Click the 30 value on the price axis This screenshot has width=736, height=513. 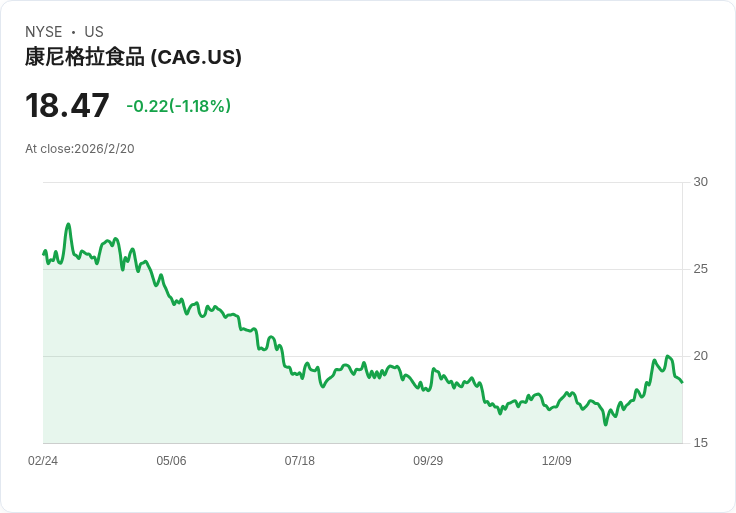coord(700,182)
